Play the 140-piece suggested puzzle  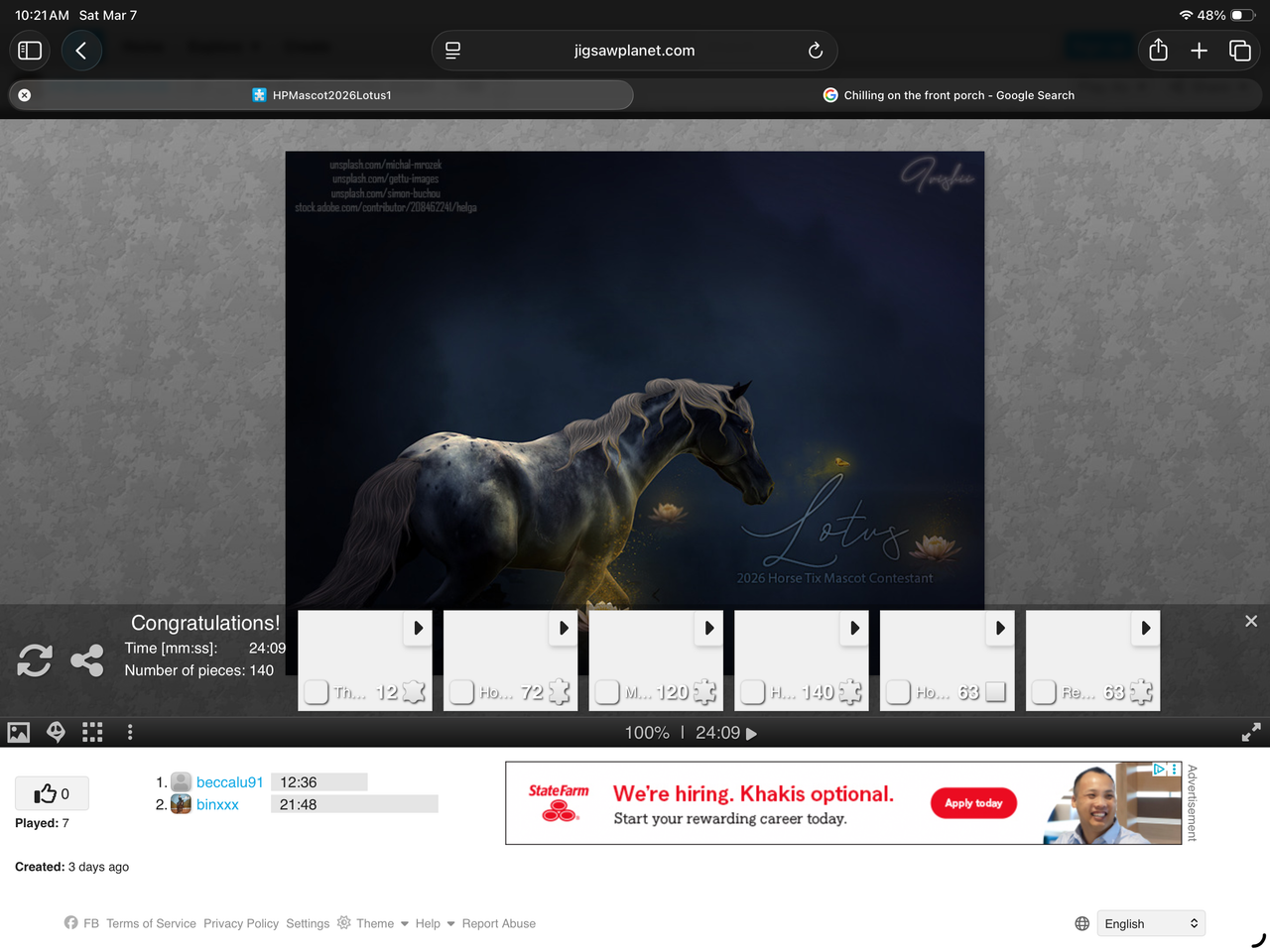[x=854, y=628]
